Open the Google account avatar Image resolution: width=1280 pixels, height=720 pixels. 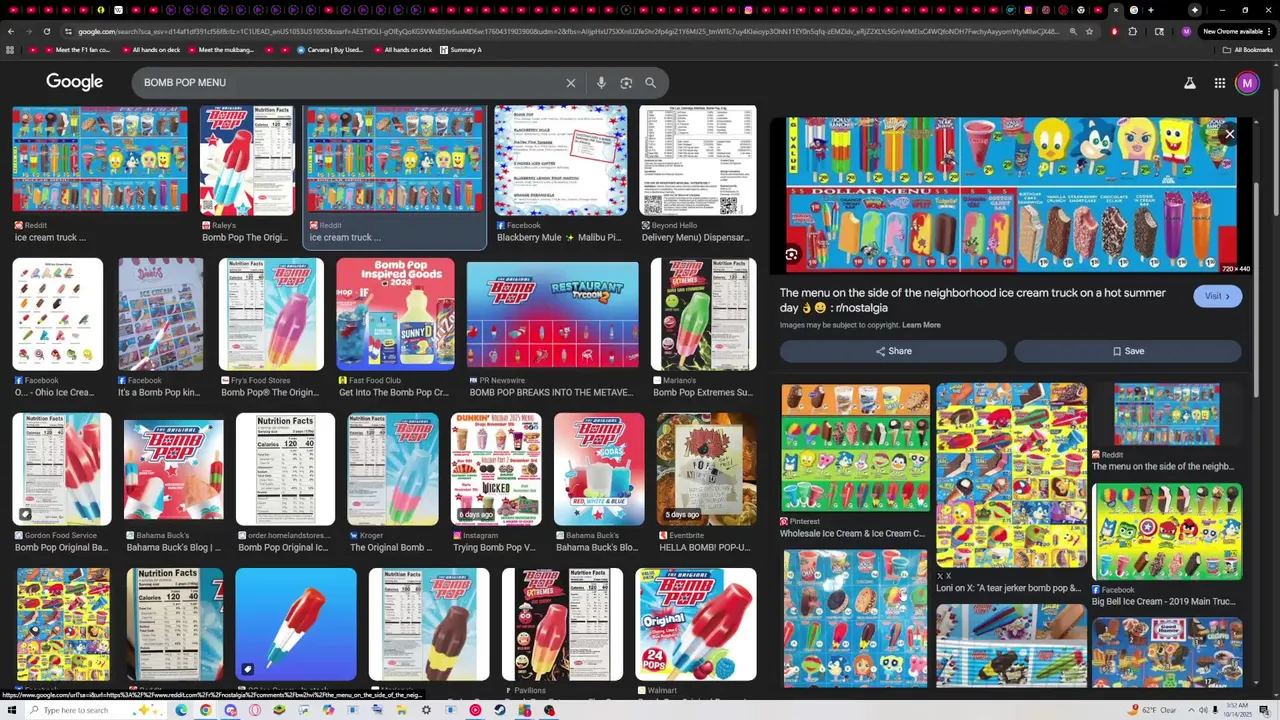(1247, 83)
